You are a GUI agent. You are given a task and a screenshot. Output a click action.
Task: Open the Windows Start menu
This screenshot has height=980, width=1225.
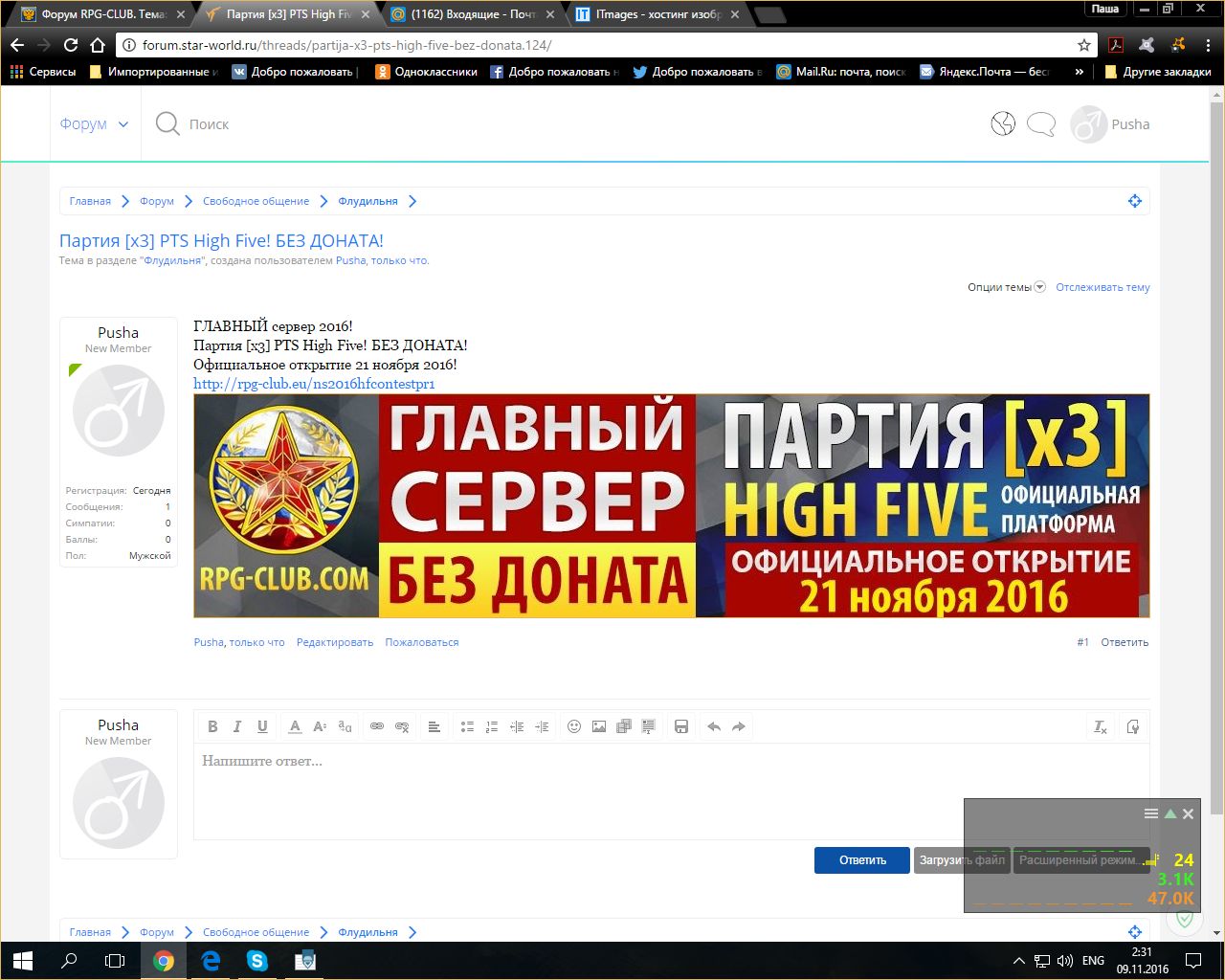[x=23, y=960]
